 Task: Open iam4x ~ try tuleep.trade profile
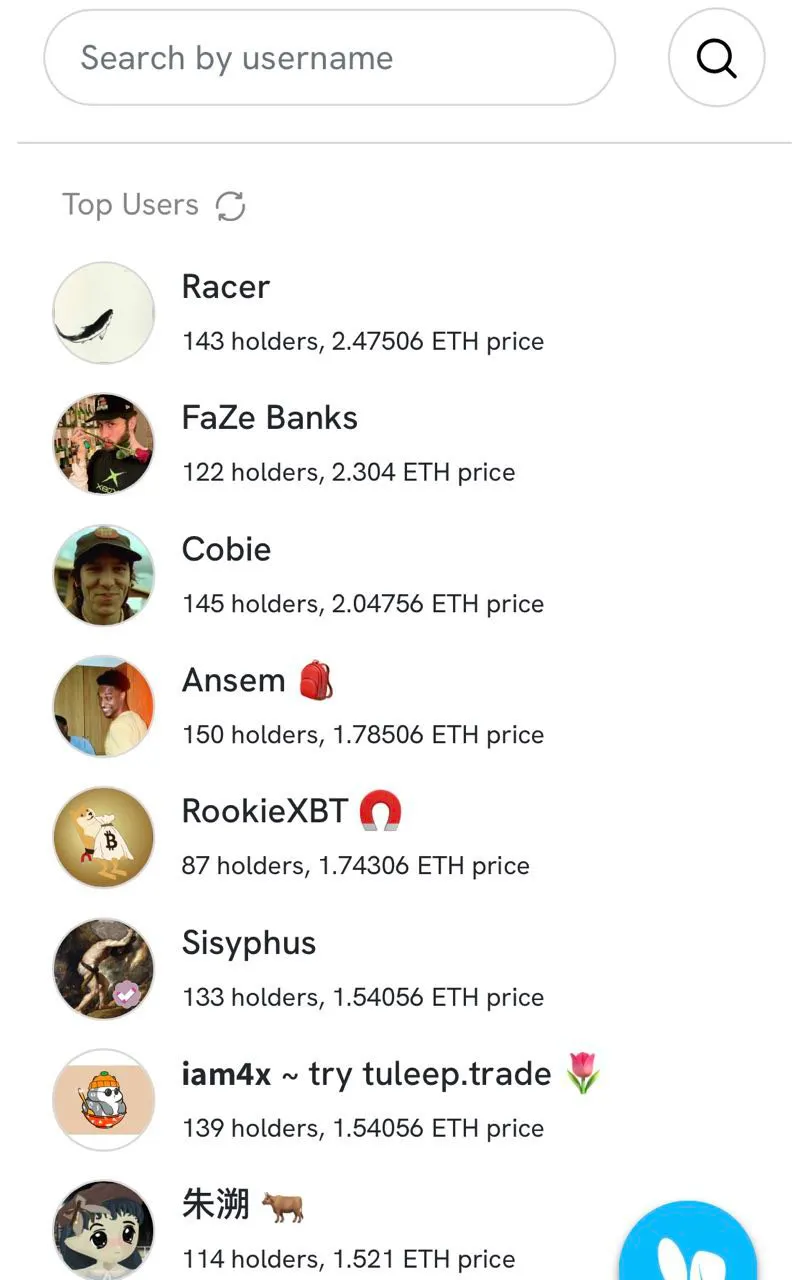[366, 1073]
